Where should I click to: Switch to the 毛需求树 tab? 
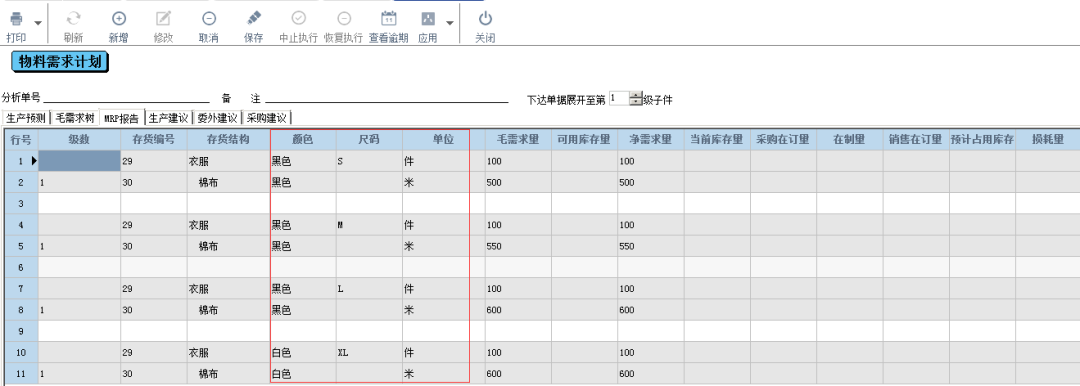point(74,118)
